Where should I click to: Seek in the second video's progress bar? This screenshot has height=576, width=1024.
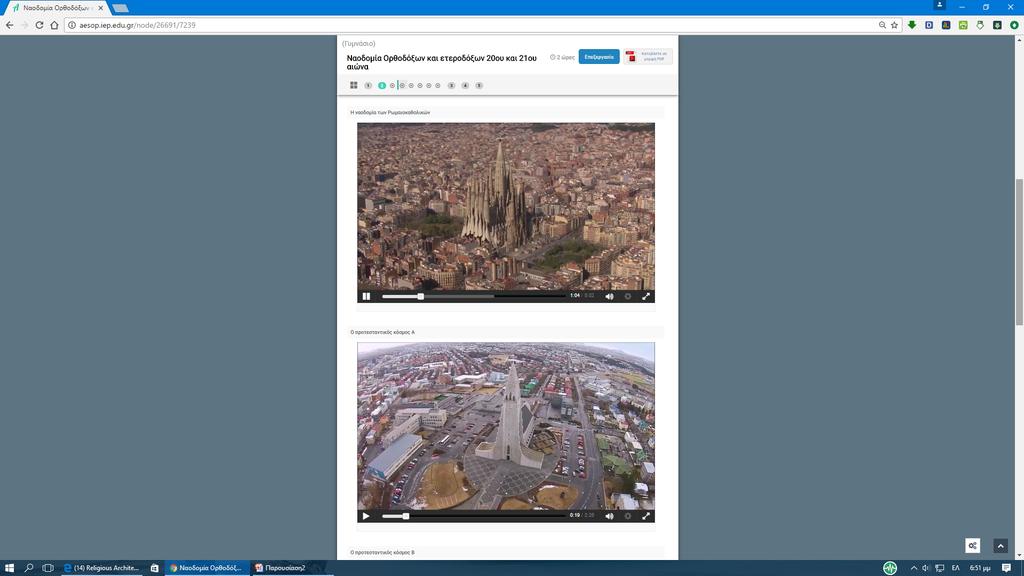click(473, 516)
